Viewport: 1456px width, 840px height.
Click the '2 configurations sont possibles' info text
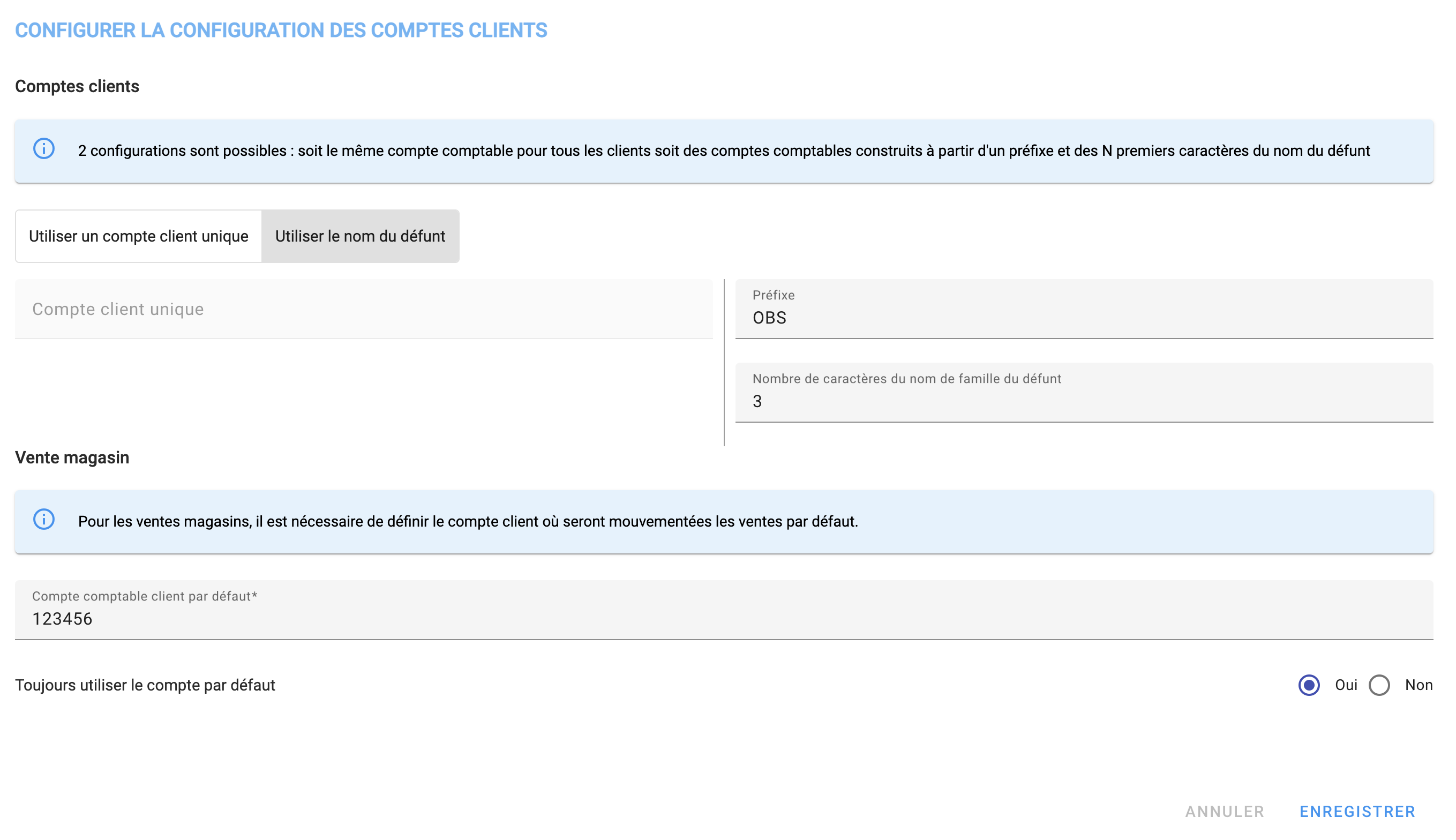point(724,151)
